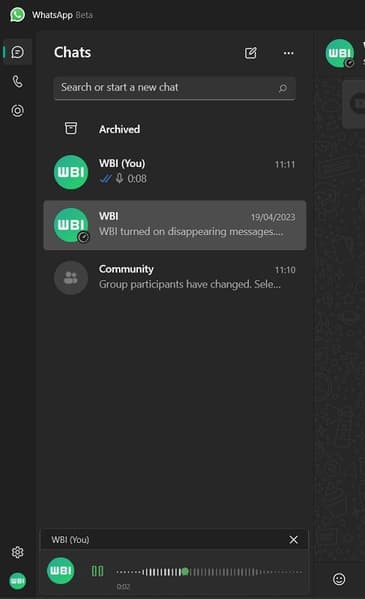
Task: Open the Community chat
Action: click(x=175, y=278)
